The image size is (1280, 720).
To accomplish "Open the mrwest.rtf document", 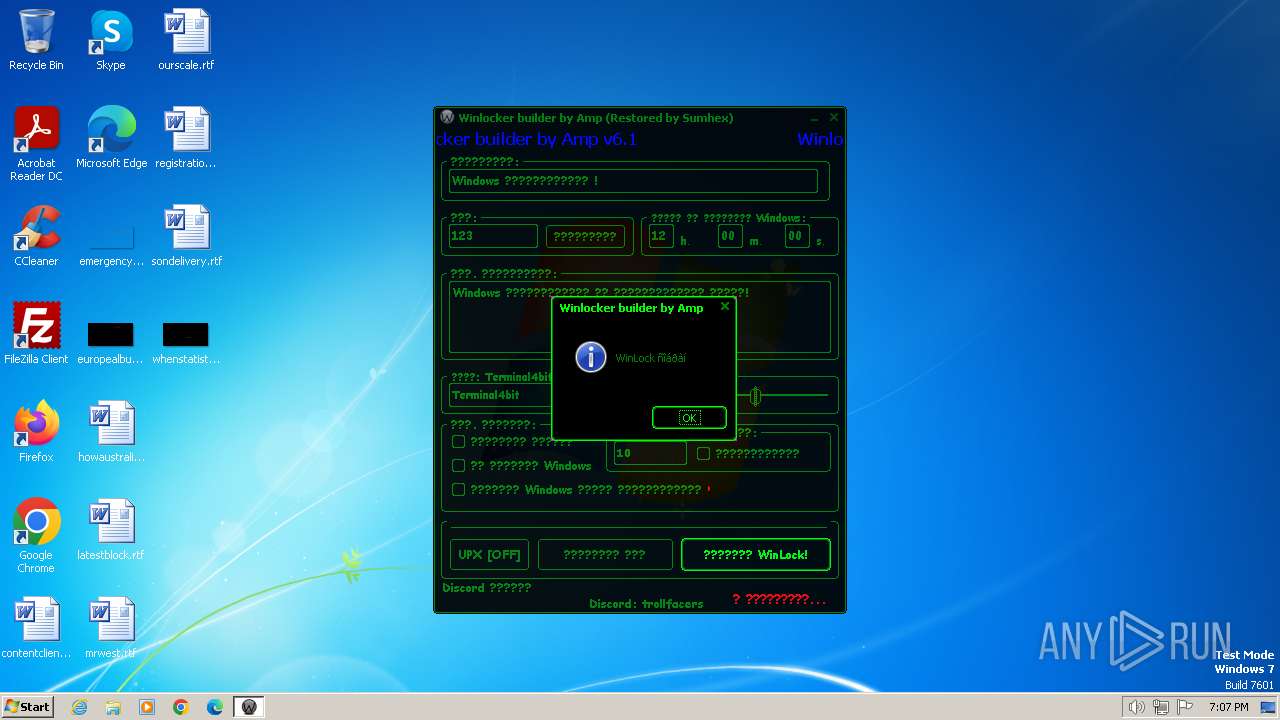I will pos(111,628).
